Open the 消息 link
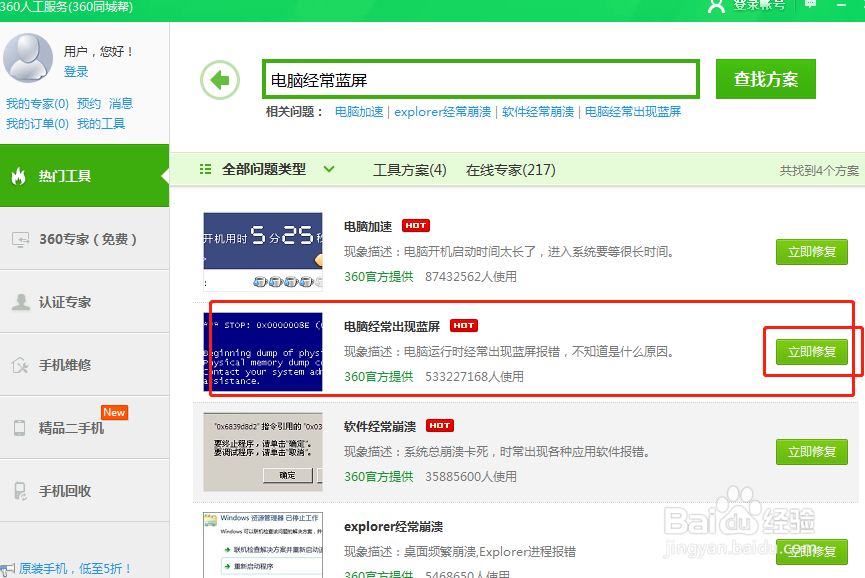865x578 pixels. [121, 104]
